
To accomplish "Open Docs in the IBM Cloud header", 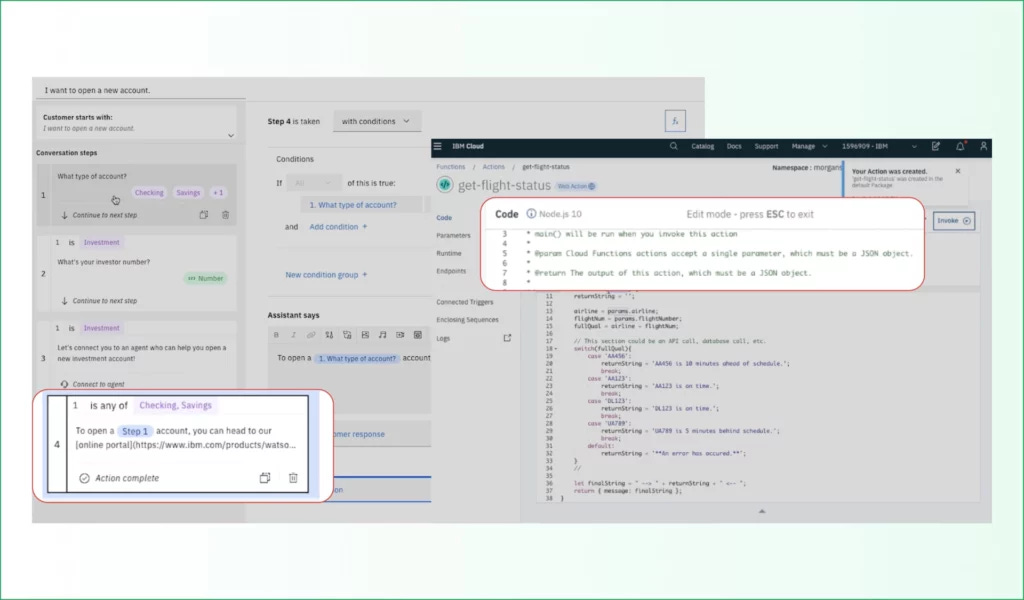I will tap(734, 146).
